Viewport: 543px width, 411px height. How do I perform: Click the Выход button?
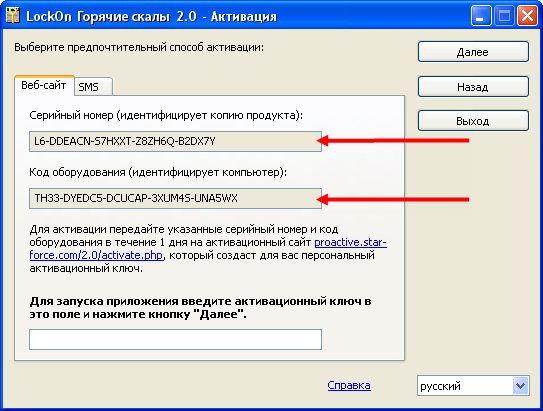473,121
